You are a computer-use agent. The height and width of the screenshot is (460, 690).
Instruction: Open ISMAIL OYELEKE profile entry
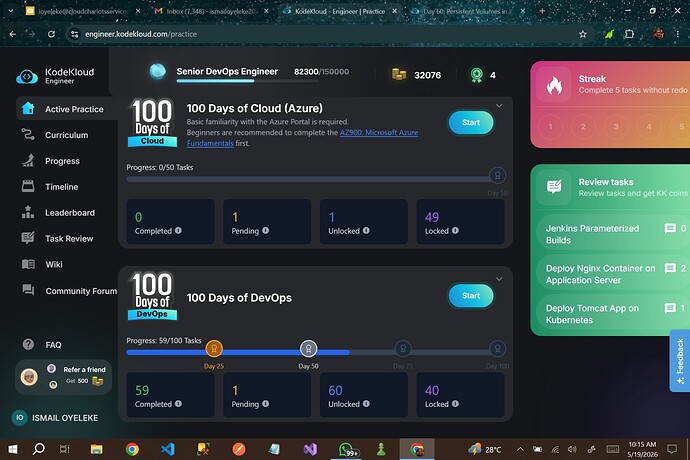[55, 417]
